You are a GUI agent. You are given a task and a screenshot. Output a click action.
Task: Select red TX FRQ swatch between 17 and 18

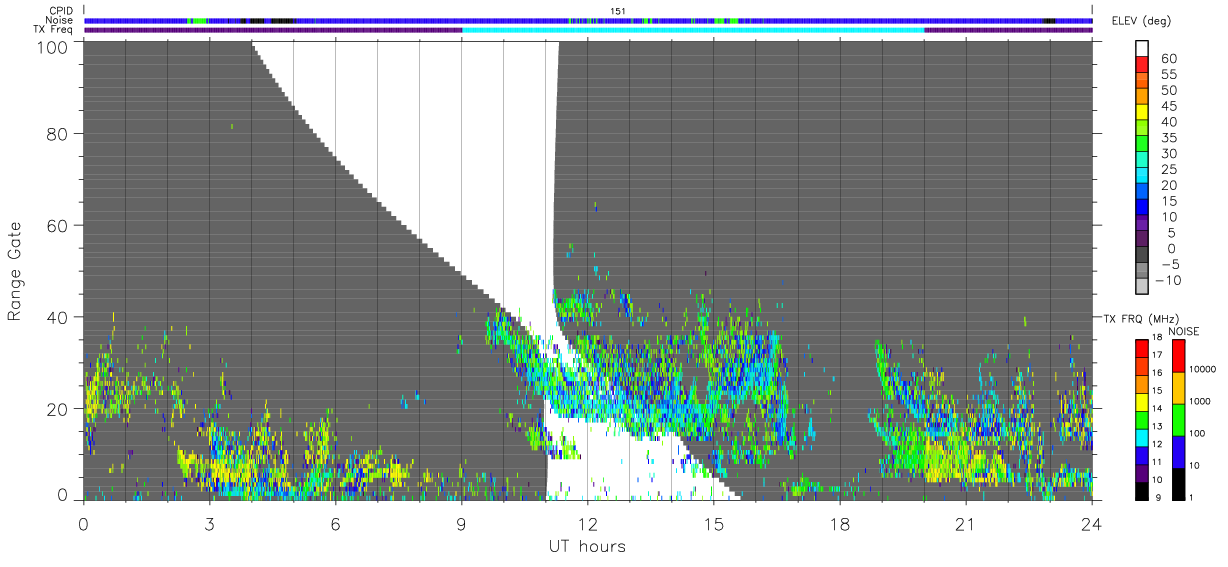[1142, 348]
